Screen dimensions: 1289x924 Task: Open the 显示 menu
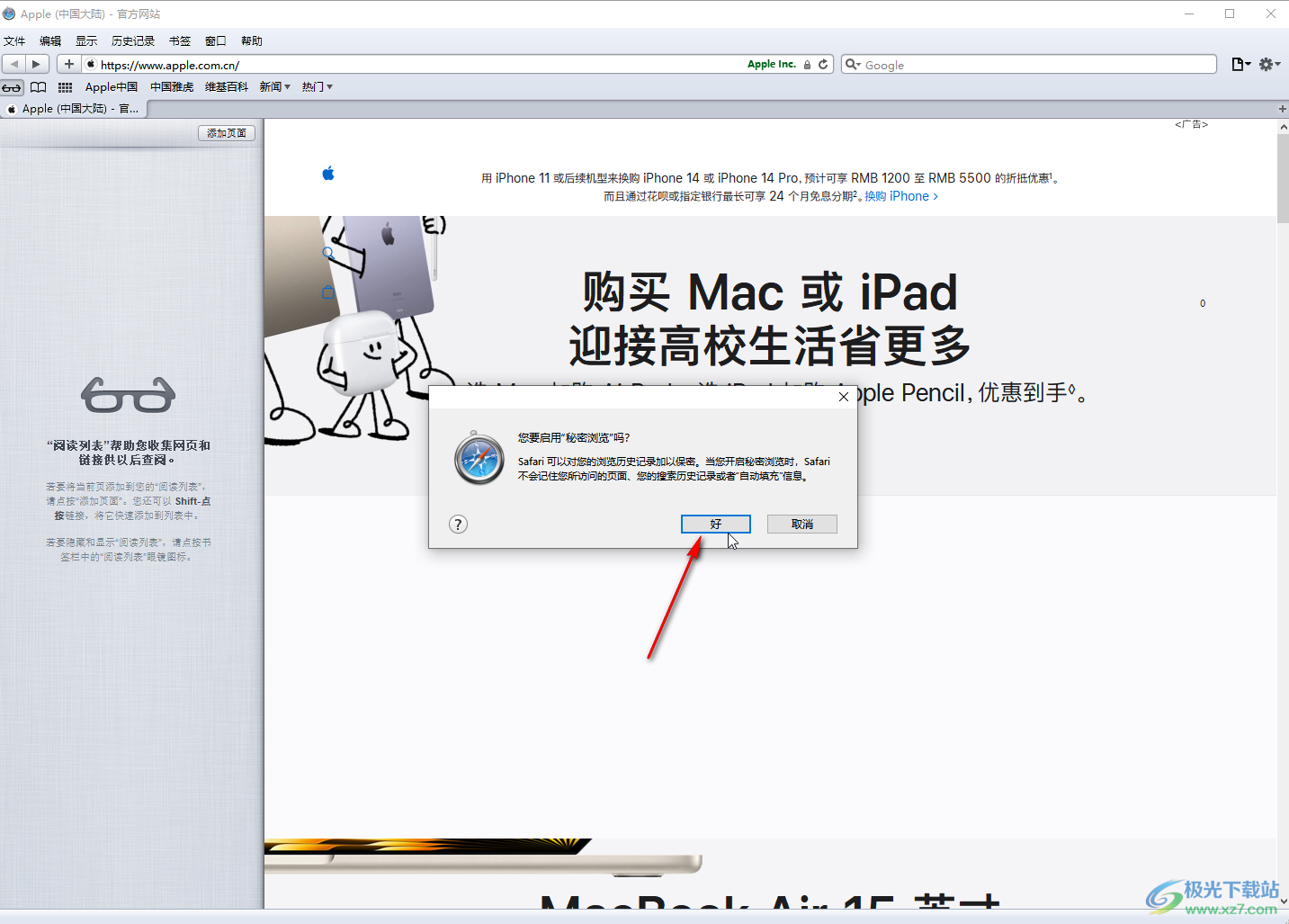[86, 41]
